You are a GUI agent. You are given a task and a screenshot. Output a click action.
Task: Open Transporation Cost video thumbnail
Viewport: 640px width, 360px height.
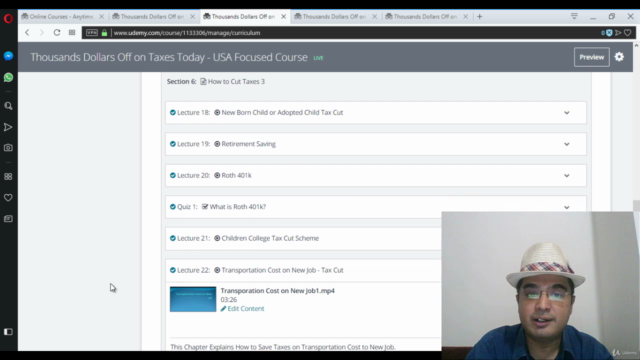click(x=193, y=299)
